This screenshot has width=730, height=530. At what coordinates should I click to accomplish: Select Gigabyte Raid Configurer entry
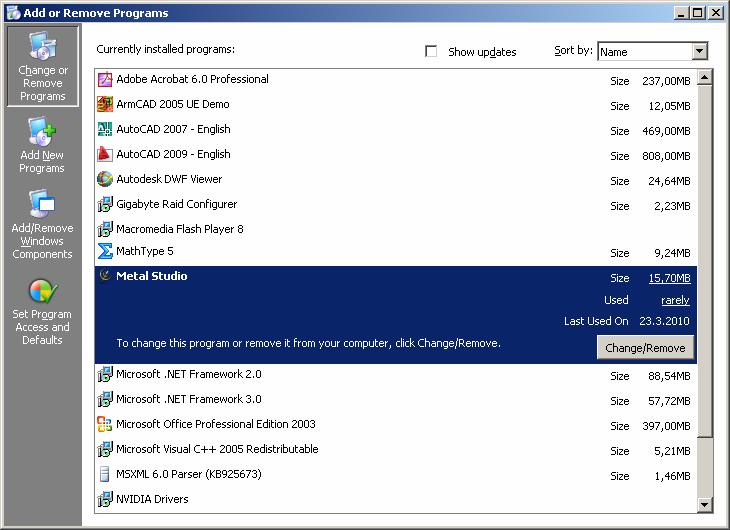pyautogui.click(x=396, y=204)
